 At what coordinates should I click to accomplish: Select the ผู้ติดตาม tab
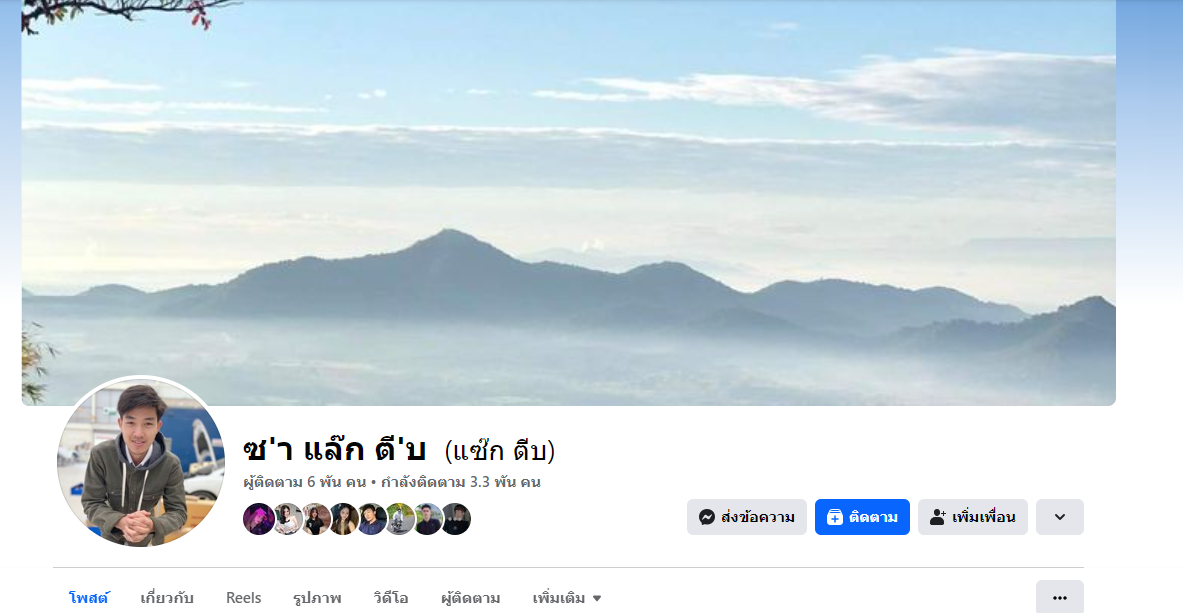click(470, 598)
